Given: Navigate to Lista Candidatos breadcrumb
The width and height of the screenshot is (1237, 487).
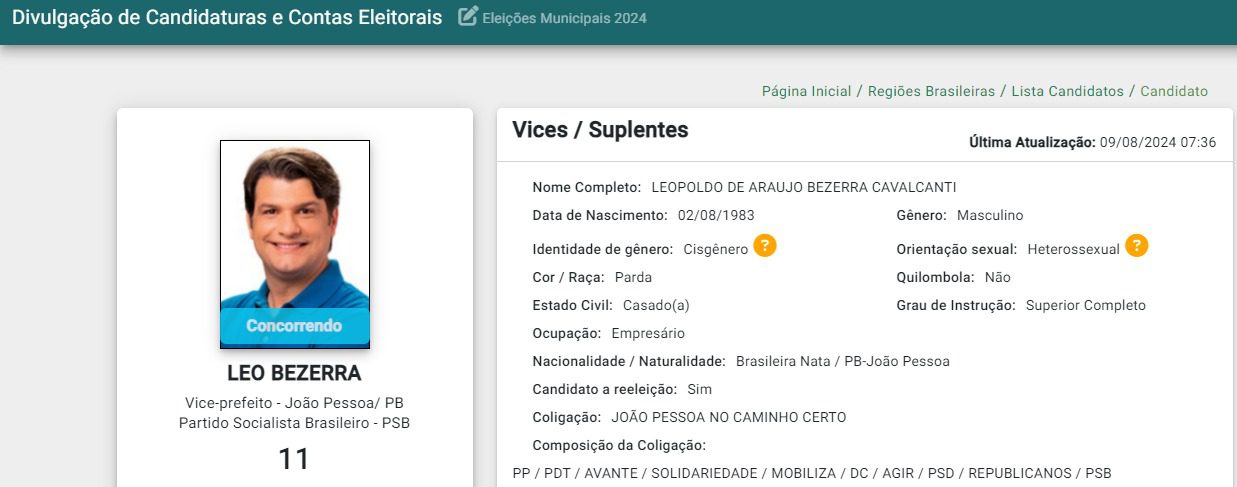Looking at the screenshot, I should pos(1067,91).
